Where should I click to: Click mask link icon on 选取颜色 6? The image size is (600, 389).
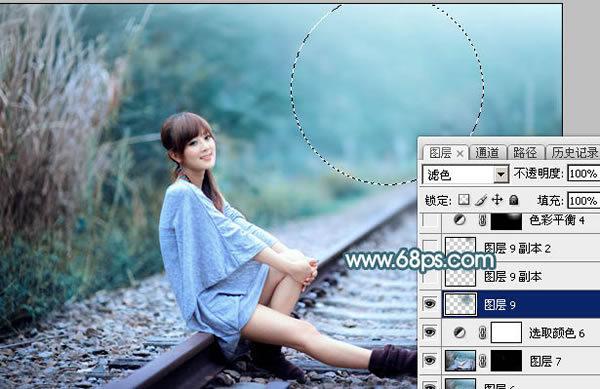483,333
